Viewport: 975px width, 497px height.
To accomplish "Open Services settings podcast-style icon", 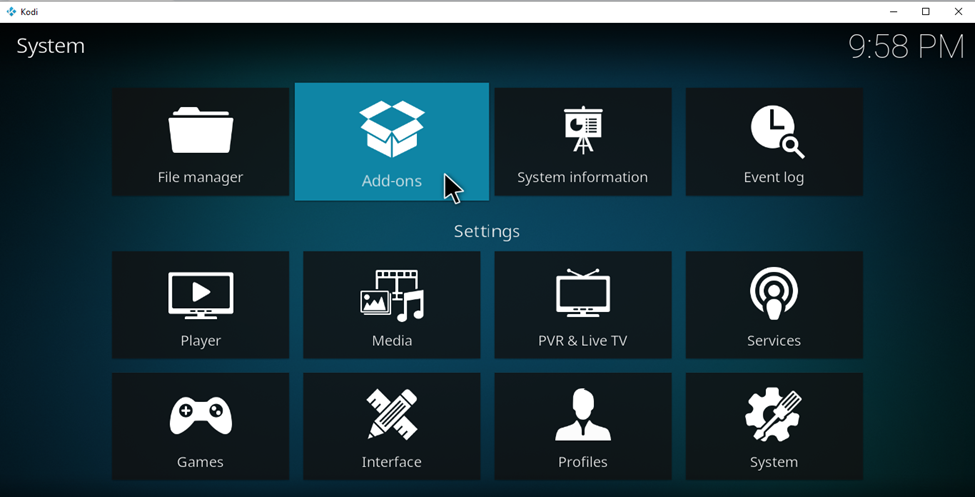I will tap(774, 294).
